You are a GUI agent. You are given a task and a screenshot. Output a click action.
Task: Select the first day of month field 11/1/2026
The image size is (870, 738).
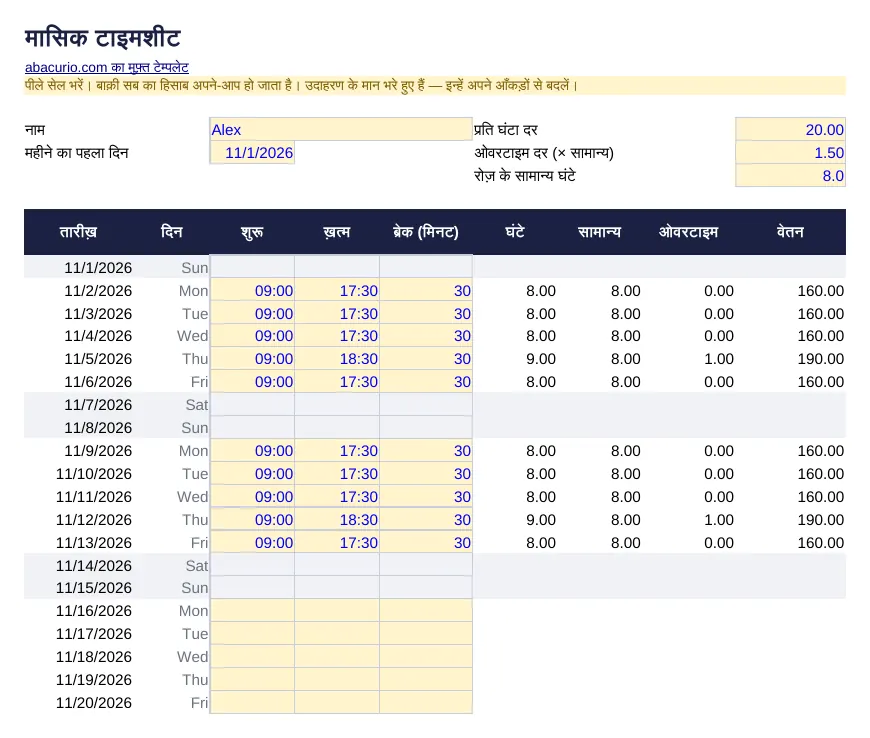tap(252, 153)
